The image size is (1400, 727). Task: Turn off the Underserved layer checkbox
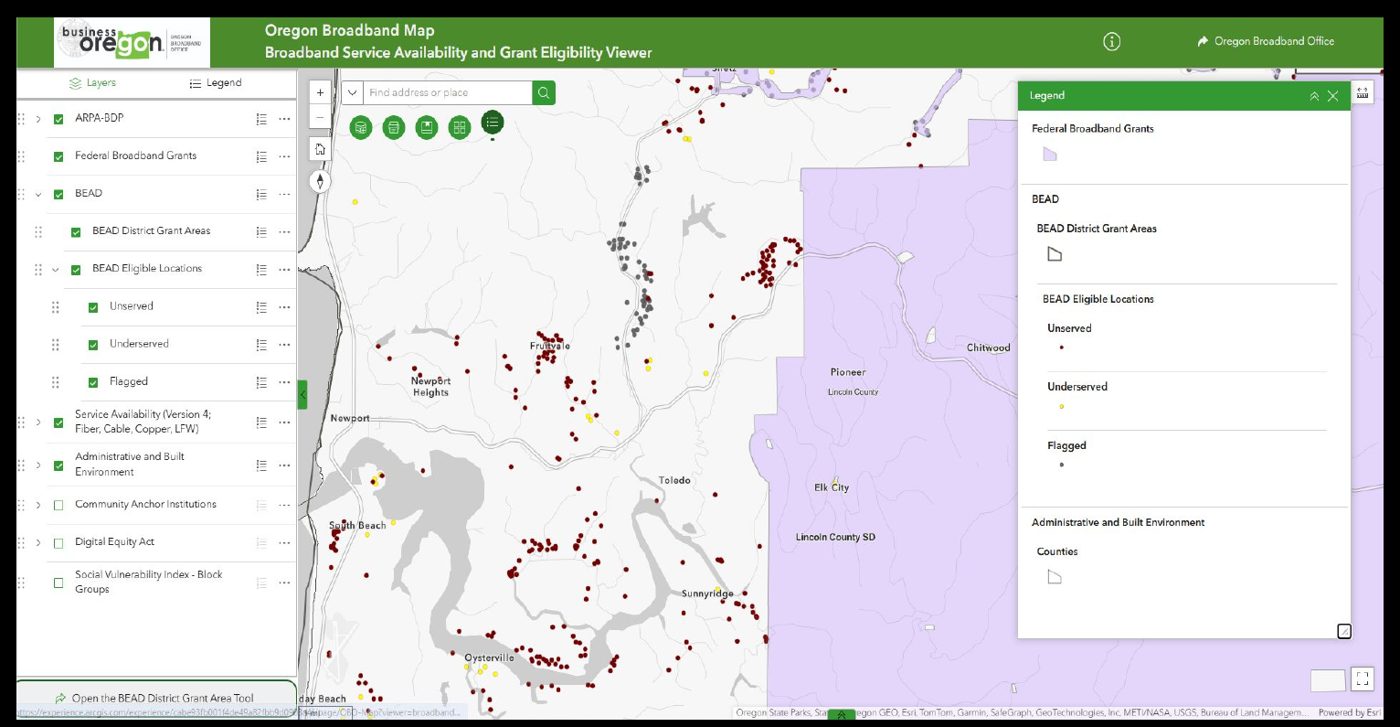[x=93, y=345]
